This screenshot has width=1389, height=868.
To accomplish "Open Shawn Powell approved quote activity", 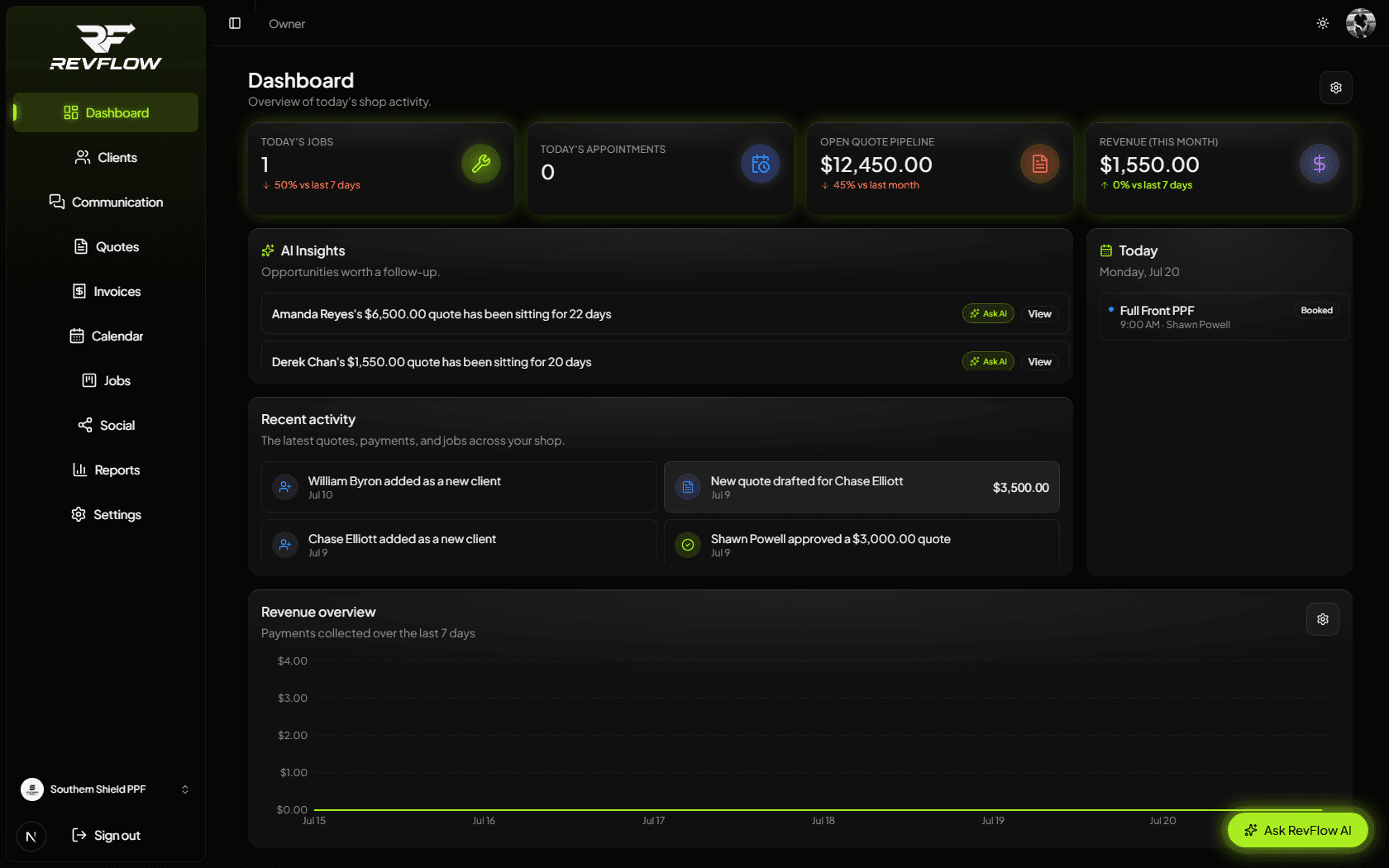I will [862, 541].
